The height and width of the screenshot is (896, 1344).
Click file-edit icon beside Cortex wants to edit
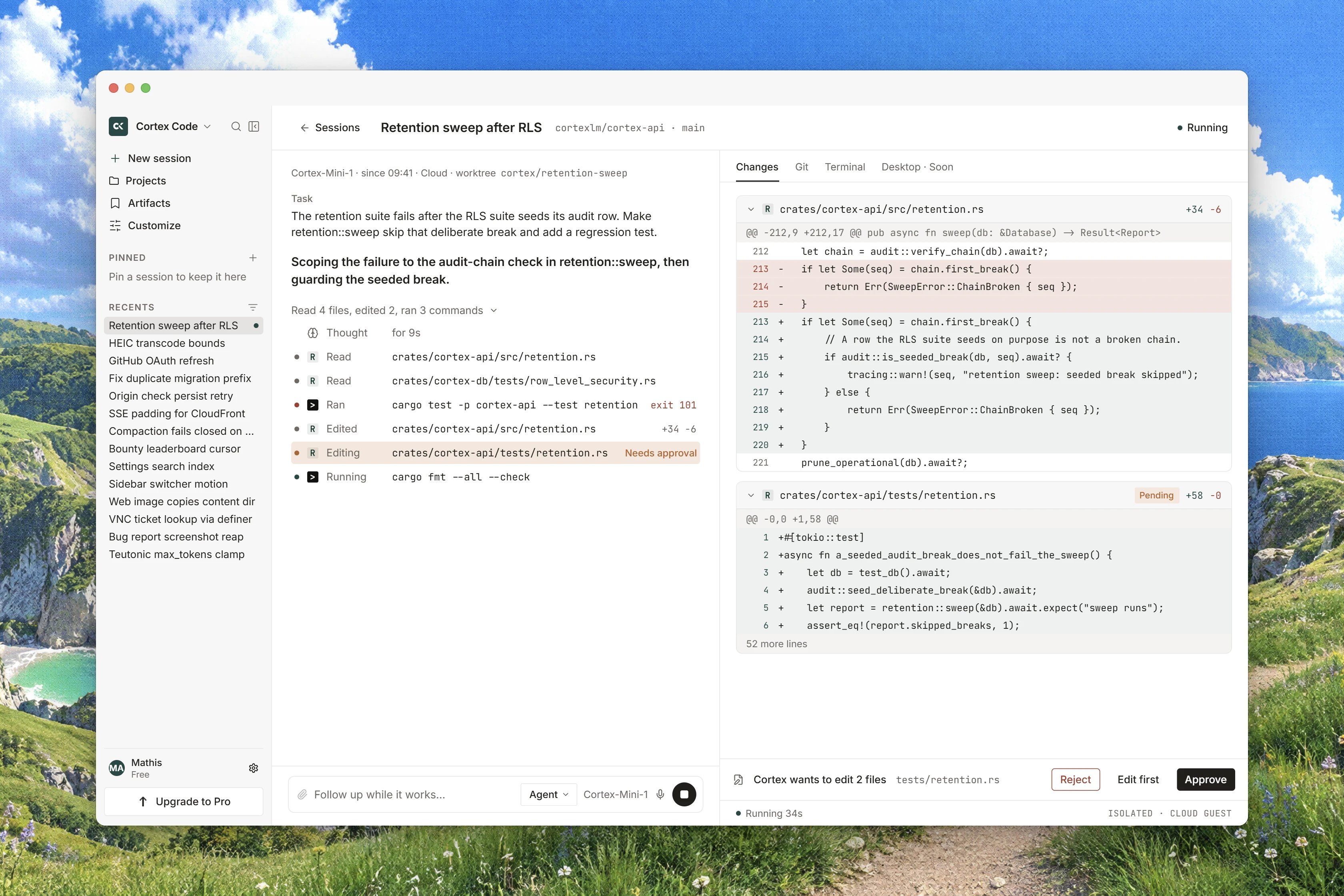coord(738,780)
